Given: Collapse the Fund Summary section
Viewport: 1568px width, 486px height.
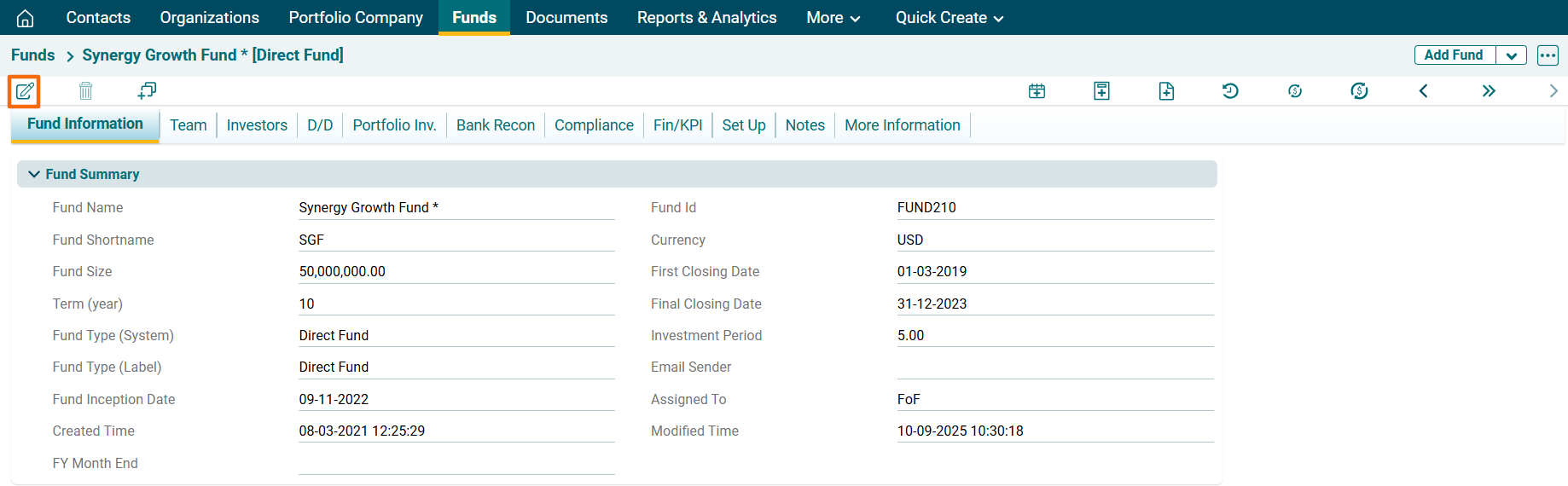Looking at the screenshot, I should (34, 174).
